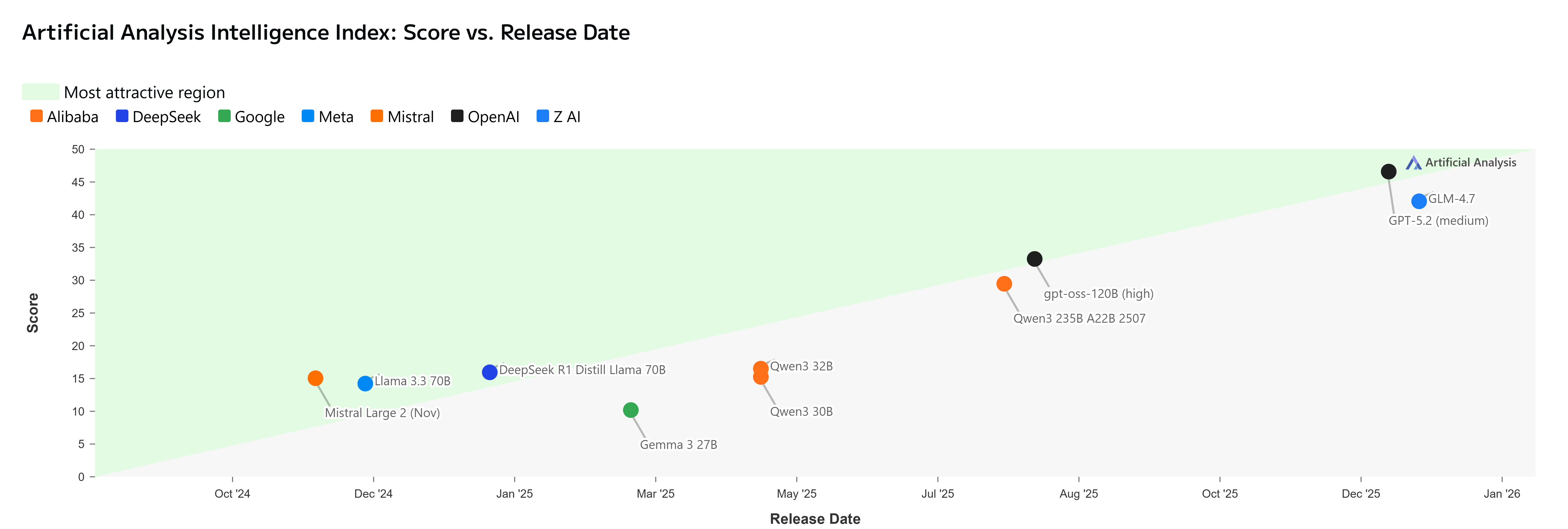1568x529 pixels.
Task: Select the Gemma 3 27B green dot
Action: (631, 410)
